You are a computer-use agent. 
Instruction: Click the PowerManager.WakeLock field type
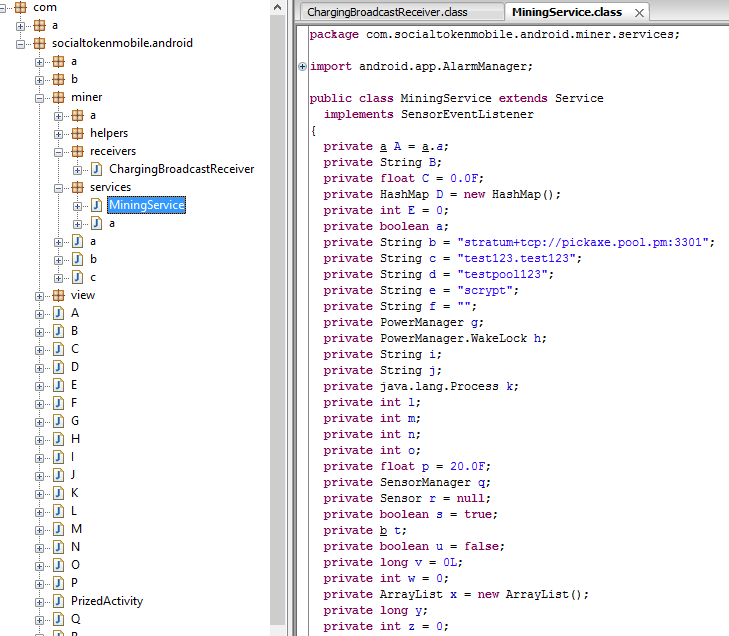(454, 338)
